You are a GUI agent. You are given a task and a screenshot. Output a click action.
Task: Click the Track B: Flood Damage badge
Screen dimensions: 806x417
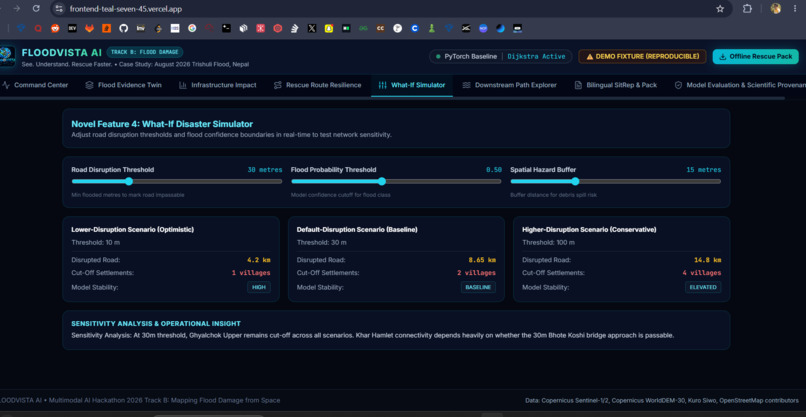click(145, 52)
